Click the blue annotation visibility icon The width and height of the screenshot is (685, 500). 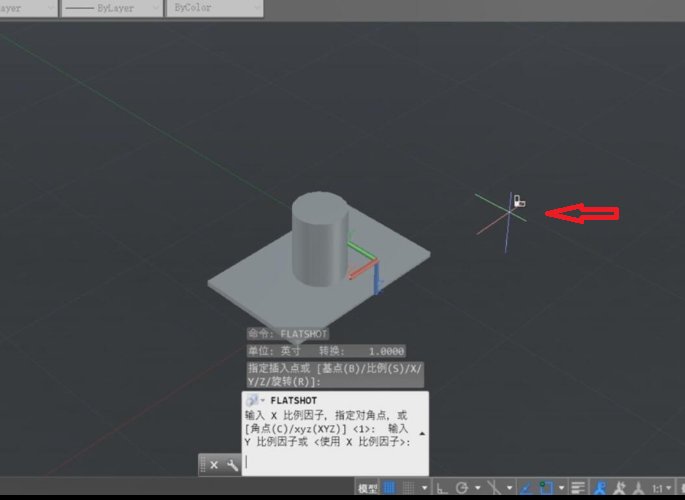601,489
